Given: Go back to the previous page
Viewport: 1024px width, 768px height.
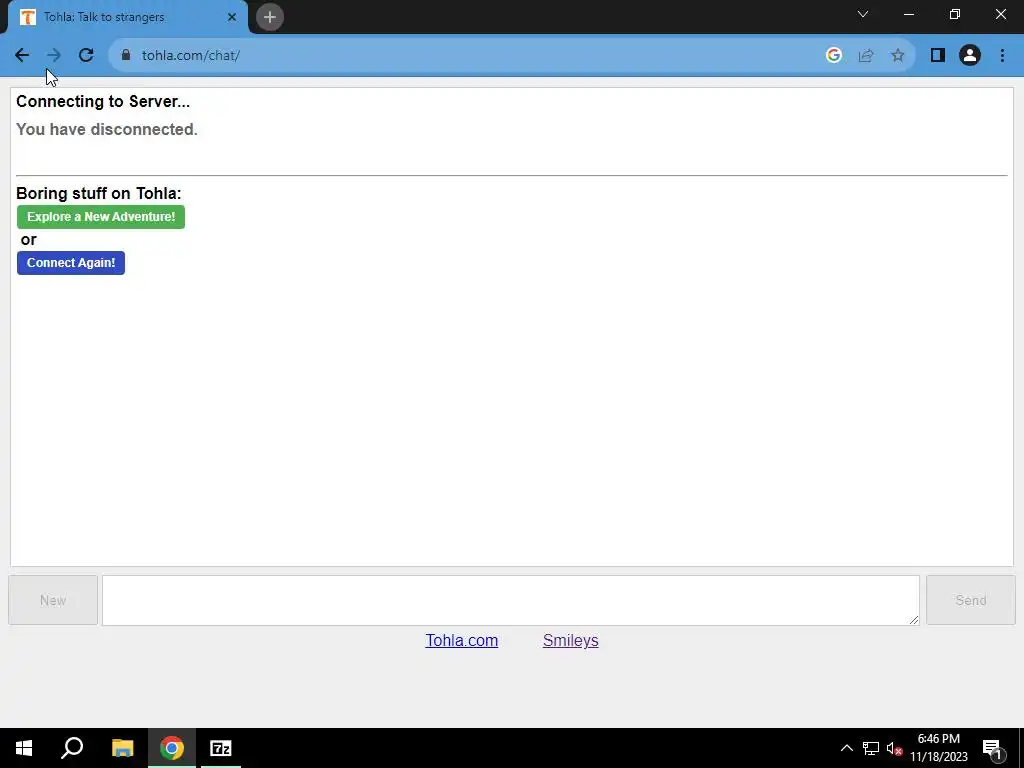Looking at the screenshot, I should pos(22,56).
